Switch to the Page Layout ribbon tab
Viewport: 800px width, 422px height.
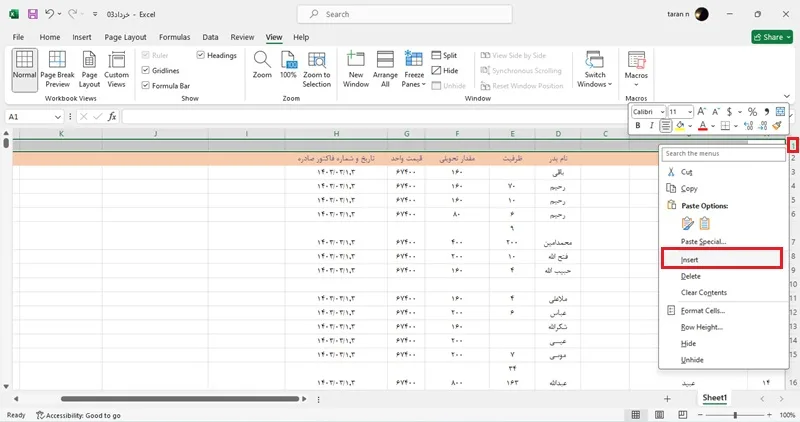(126, 37)
